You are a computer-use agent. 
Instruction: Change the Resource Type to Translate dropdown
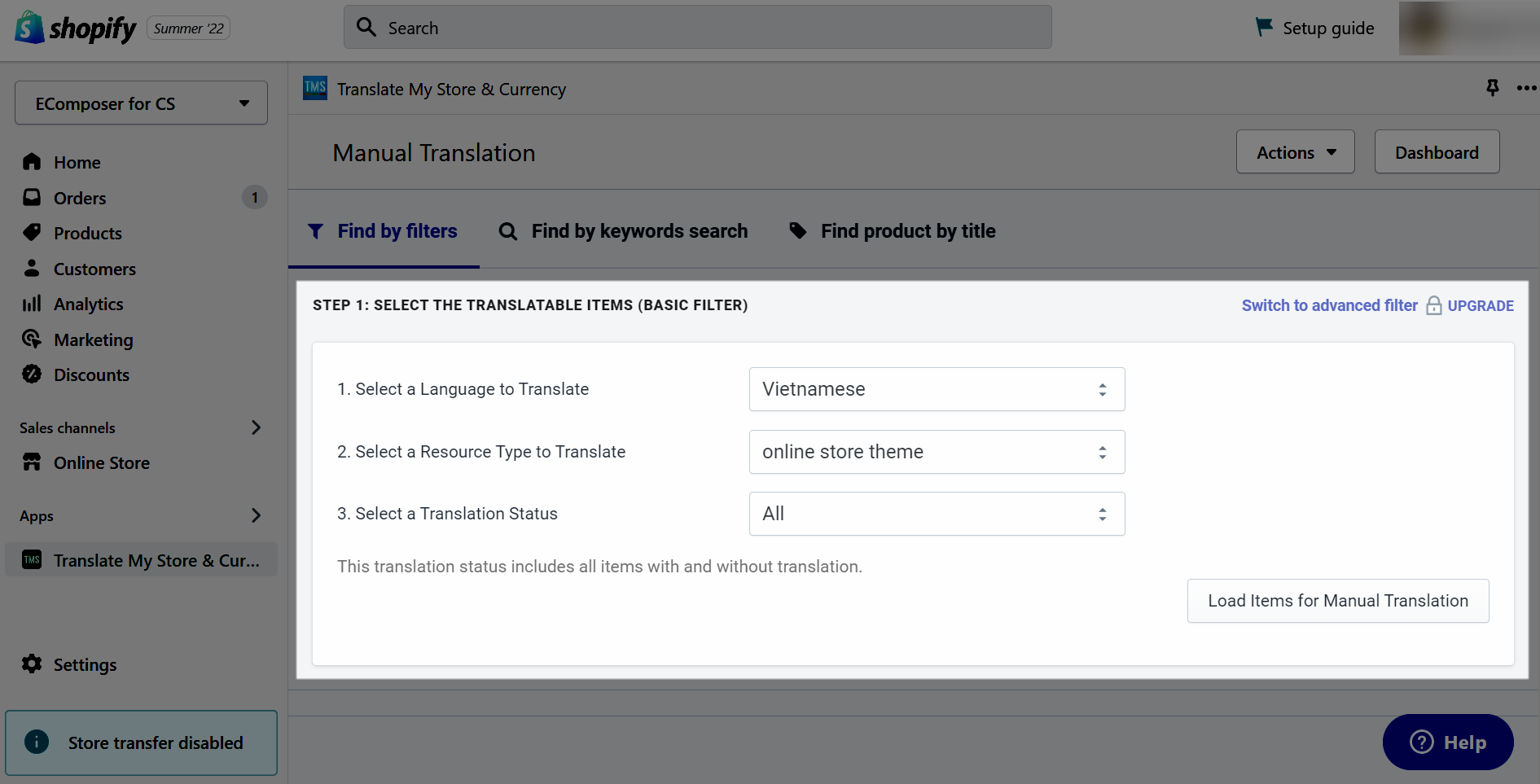pyautogui.click(x=936, y=452)
